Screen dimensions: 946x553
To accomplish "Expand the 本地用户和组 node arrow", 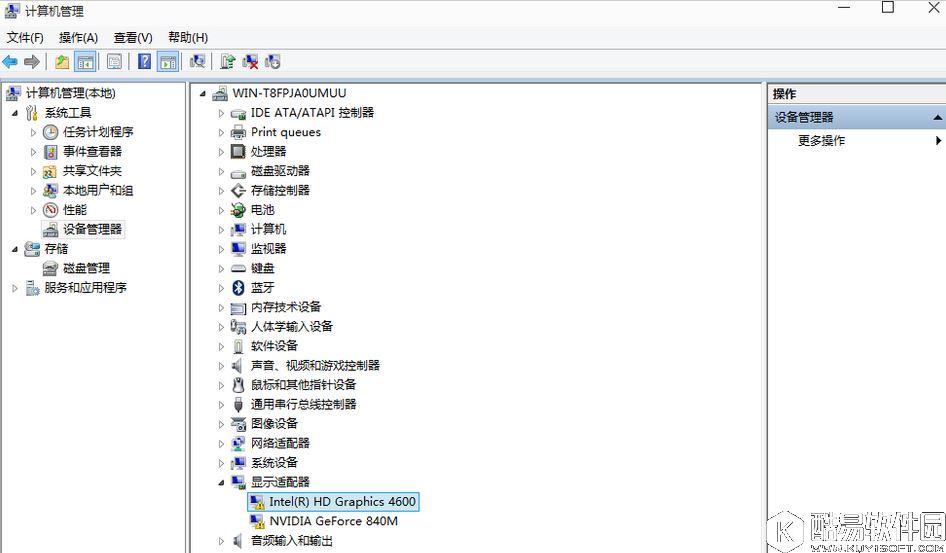I will [x=34, y=191].
